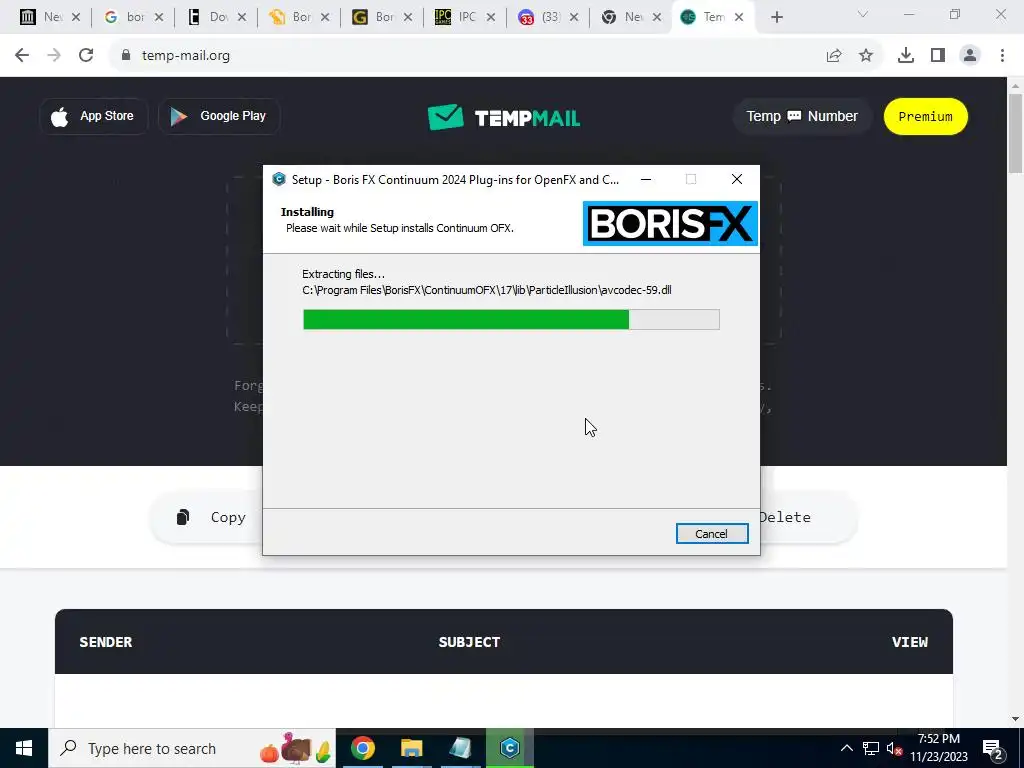The width and height of the screenshot is (1024, 768).
Task: Open File Explorer from taskbar
Action: point(411,748)
